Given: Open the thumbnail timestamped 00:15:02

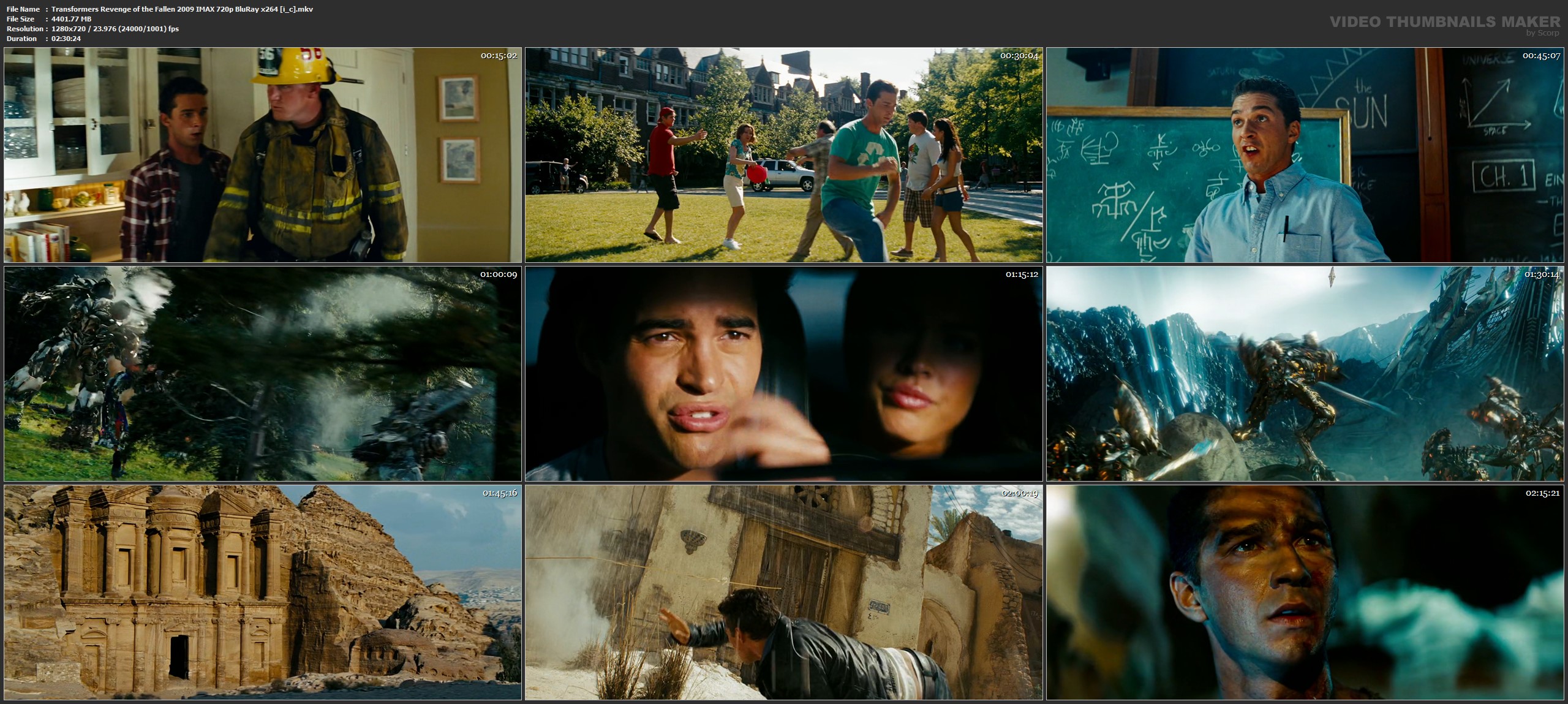Looking at the screenshot, I should 263,155.
